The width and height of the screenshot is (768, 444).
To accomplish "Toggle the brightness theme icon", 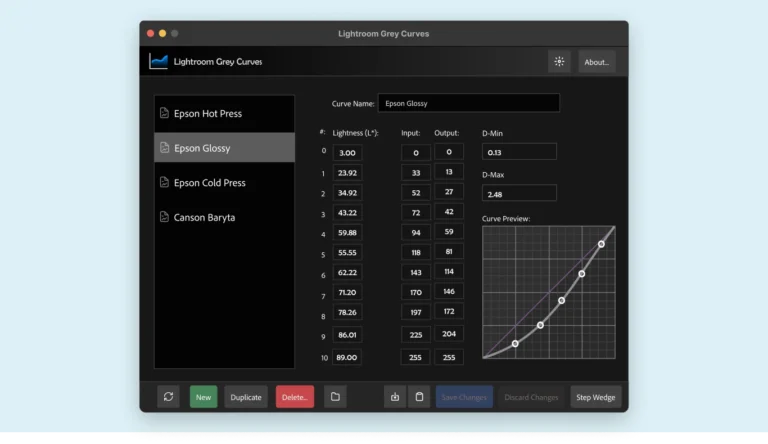I will (x=559, y=62).
